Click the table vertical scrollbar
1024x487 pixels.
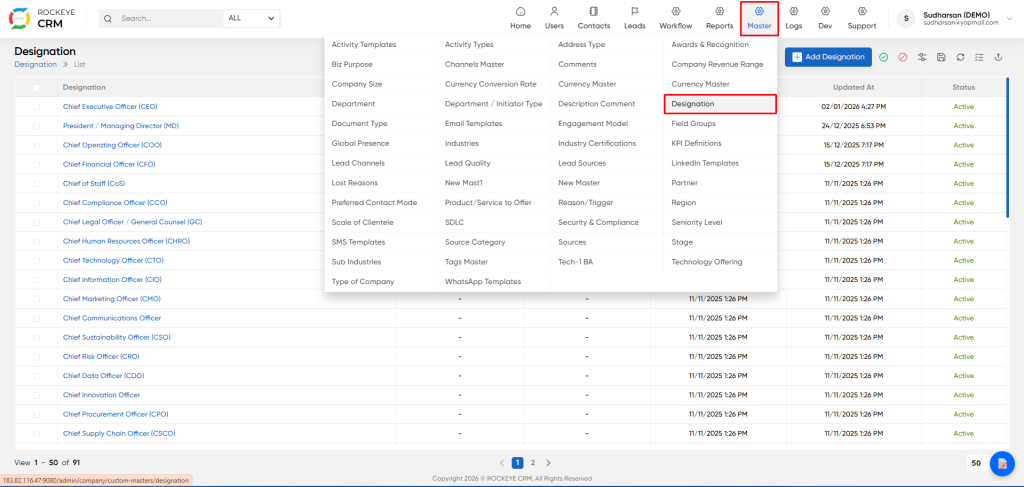pos(1008,148)
